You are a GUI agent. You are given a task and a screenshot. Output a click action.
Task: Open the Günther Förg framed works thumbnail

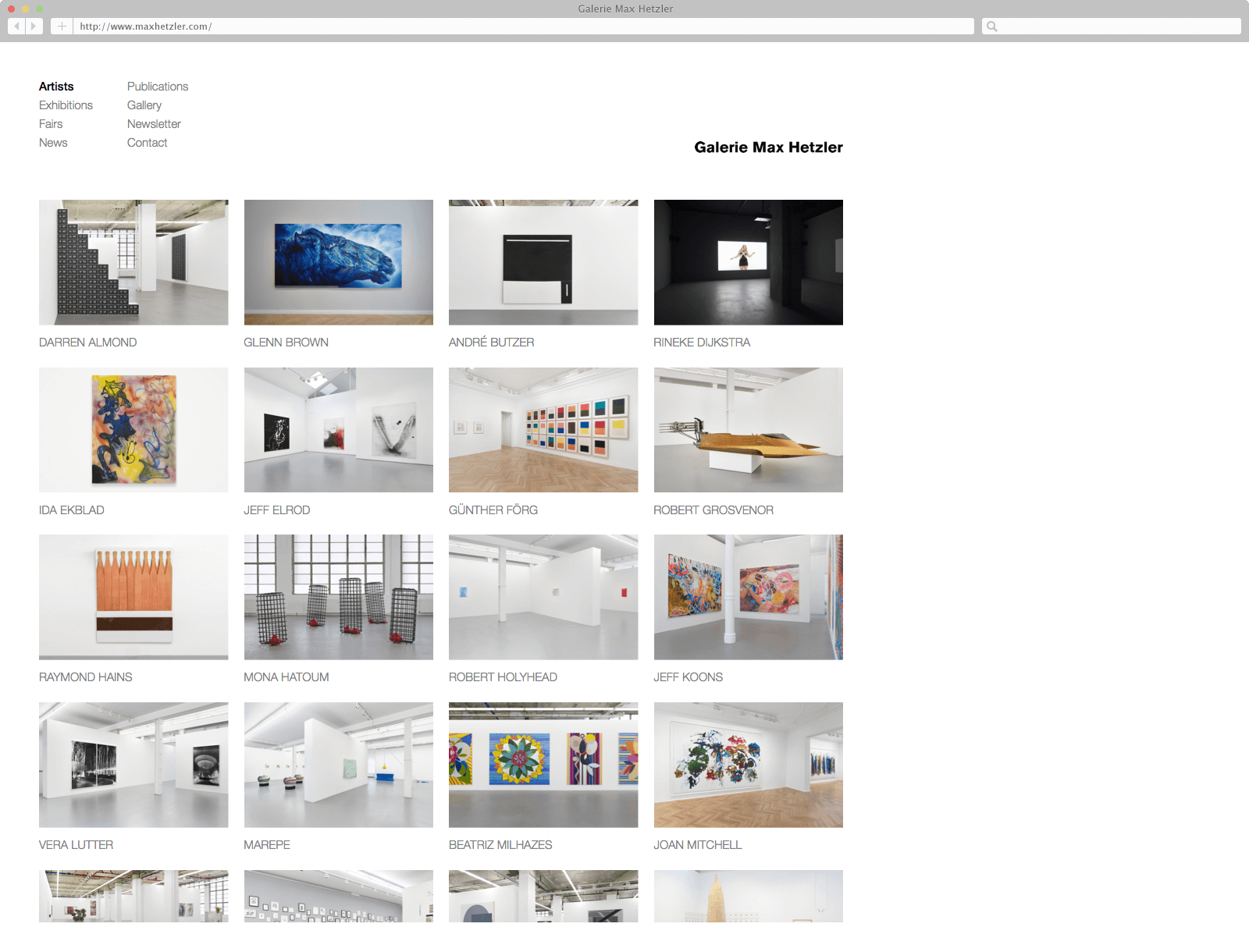pyautogui.click(x=543, y=430)
